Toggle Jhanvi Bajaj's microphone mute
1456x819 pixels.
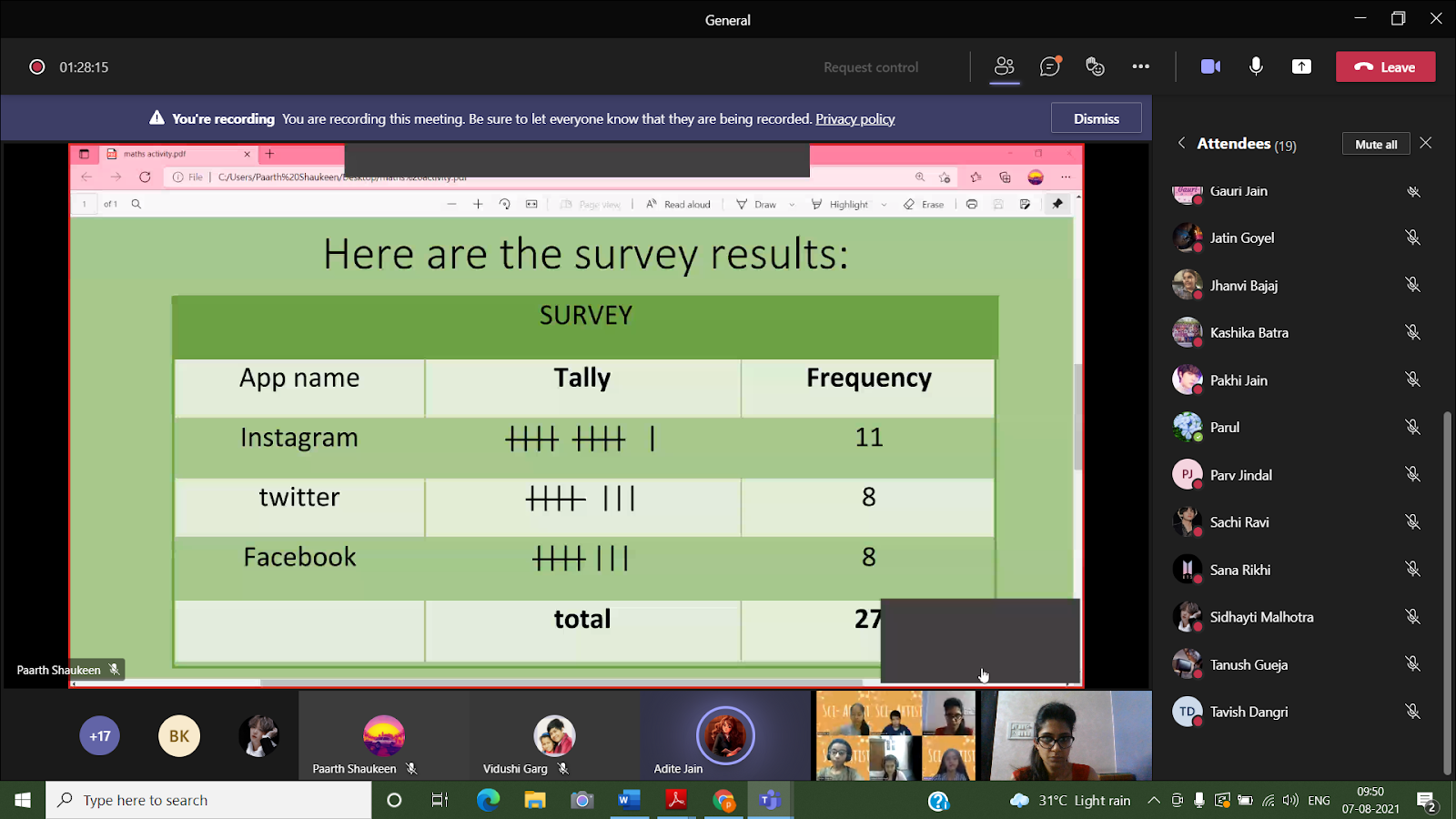pyautogui.click(x=1412, y=285)
